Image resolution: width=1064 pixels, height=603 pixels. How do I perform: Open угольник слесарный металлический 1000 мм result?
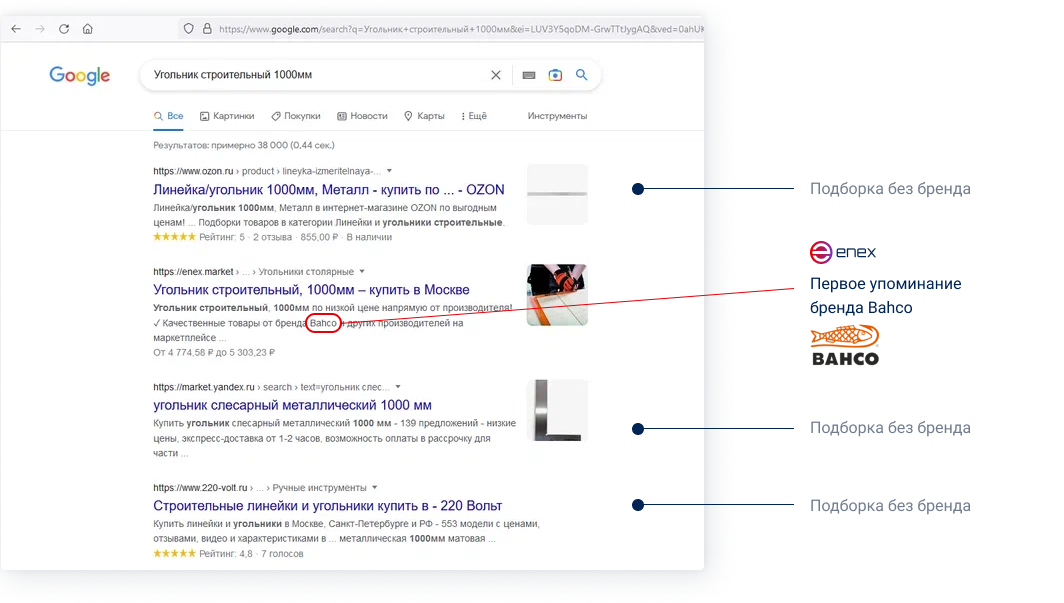click(292, 406)
